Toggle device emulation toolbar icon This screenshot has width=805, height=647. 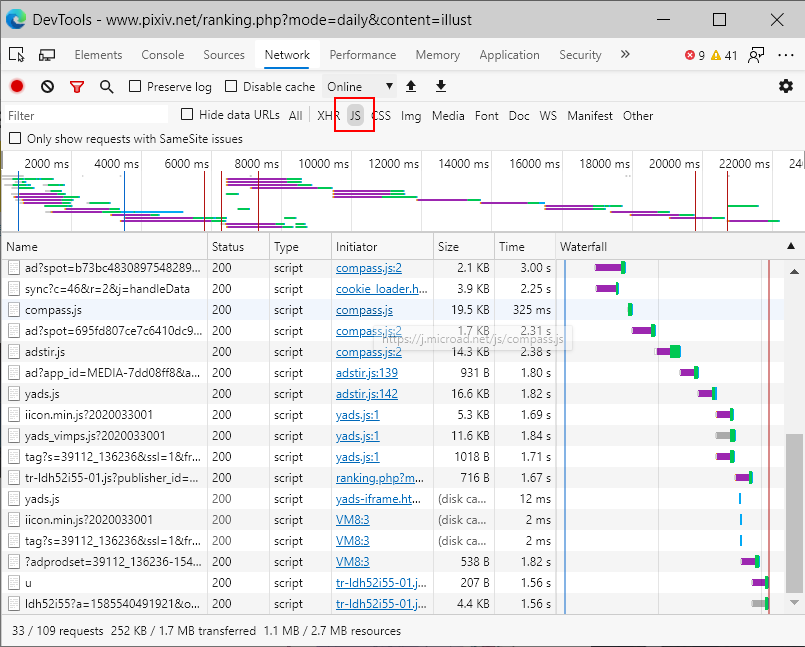pos(47,54)
